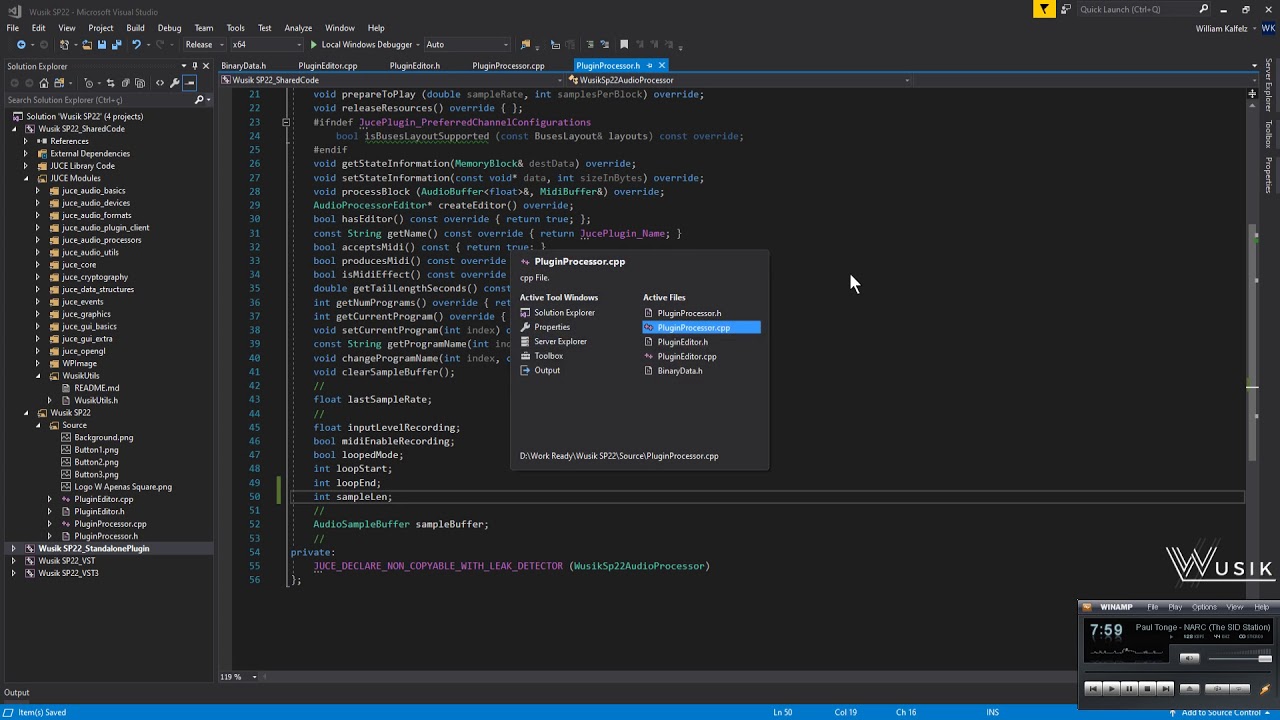Select PluginEditor.h in Active Files list
This screenshot has height=720, width=1280.
pos(682,342)
